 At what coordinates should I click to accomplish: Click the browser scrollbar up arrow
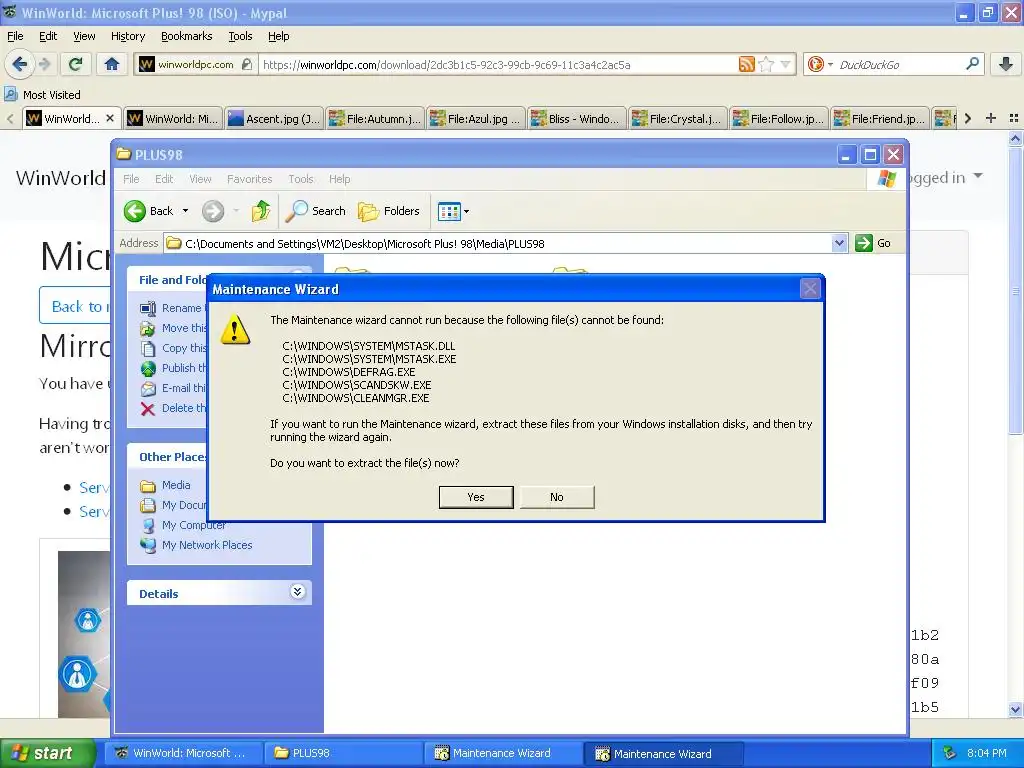(1016, 138)
